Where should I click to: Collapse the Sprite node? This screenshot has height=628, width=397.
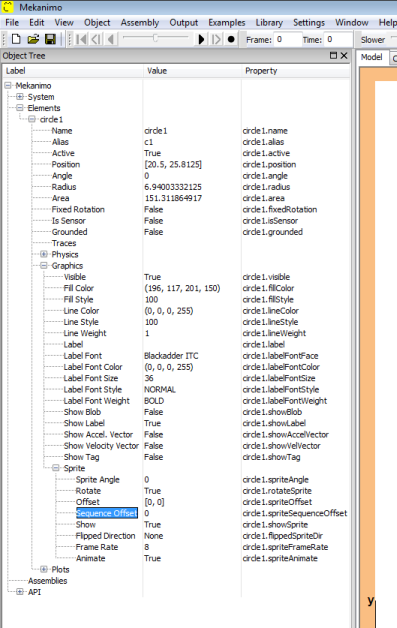(56, 468)
